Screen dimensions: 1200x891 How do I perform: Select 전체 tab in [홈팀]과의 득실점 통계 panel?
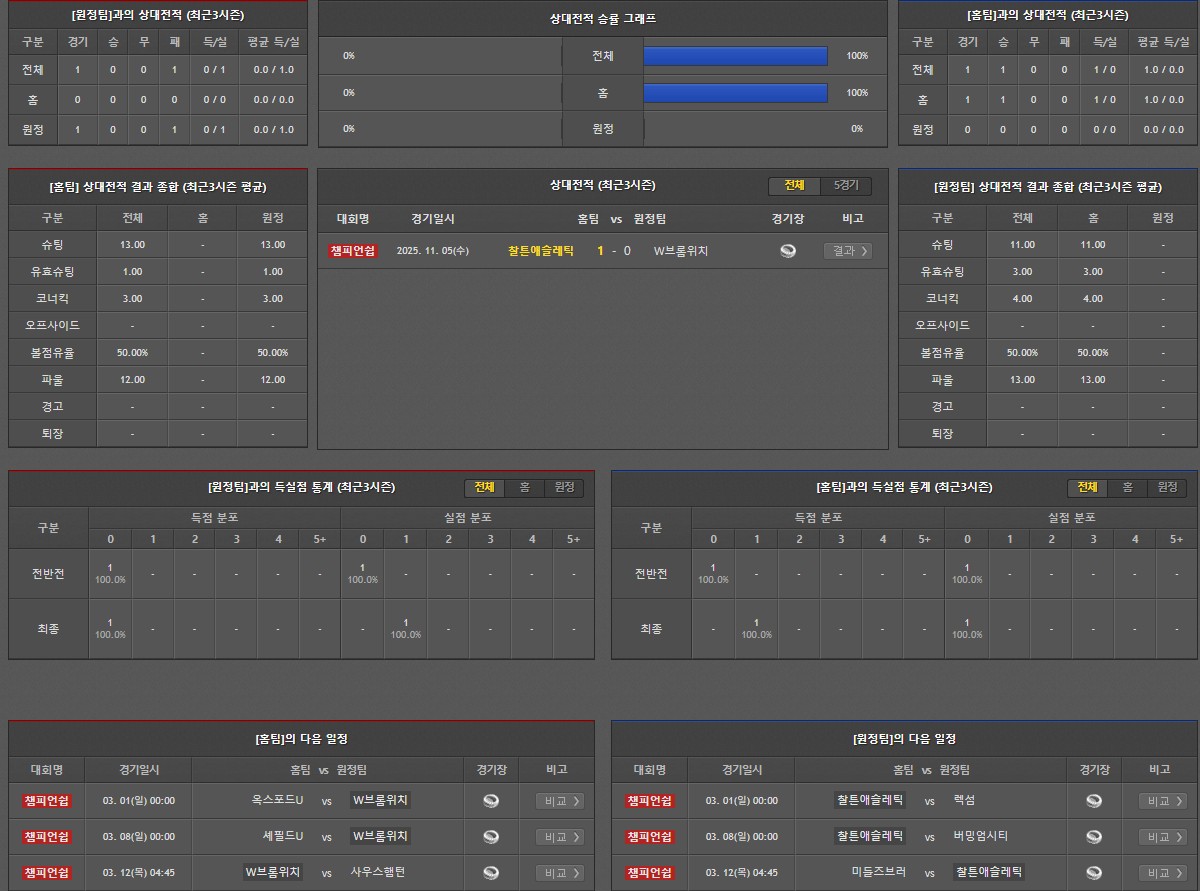(1087, 487)
